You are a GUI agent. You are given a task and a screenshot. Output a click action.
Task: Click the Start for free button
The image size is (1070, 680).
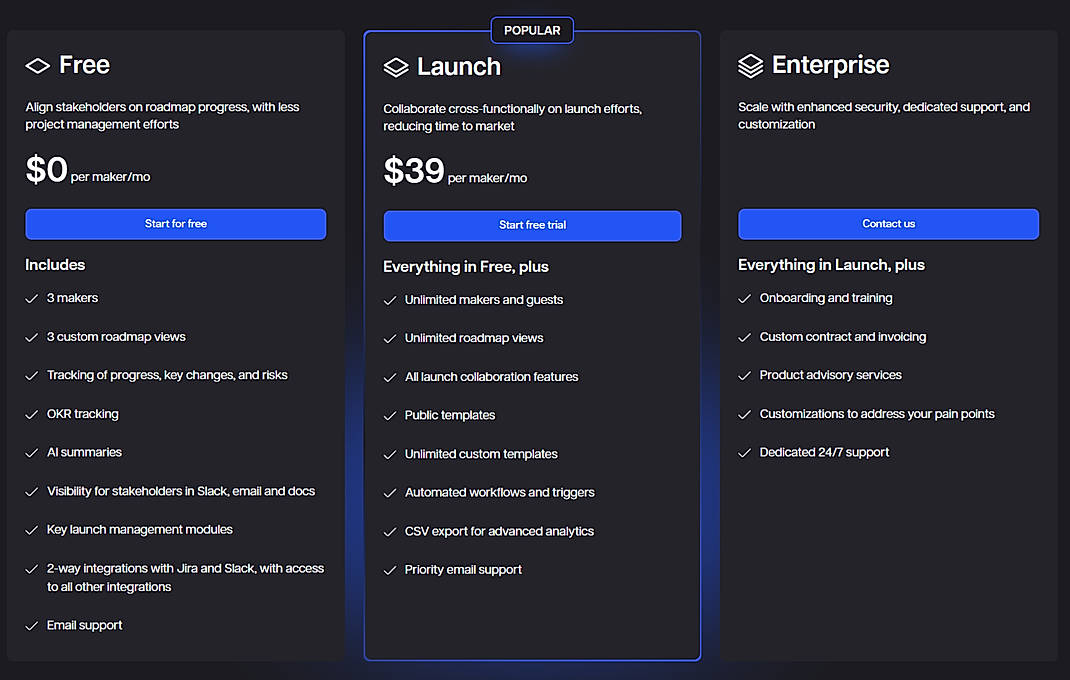(176, 224)
